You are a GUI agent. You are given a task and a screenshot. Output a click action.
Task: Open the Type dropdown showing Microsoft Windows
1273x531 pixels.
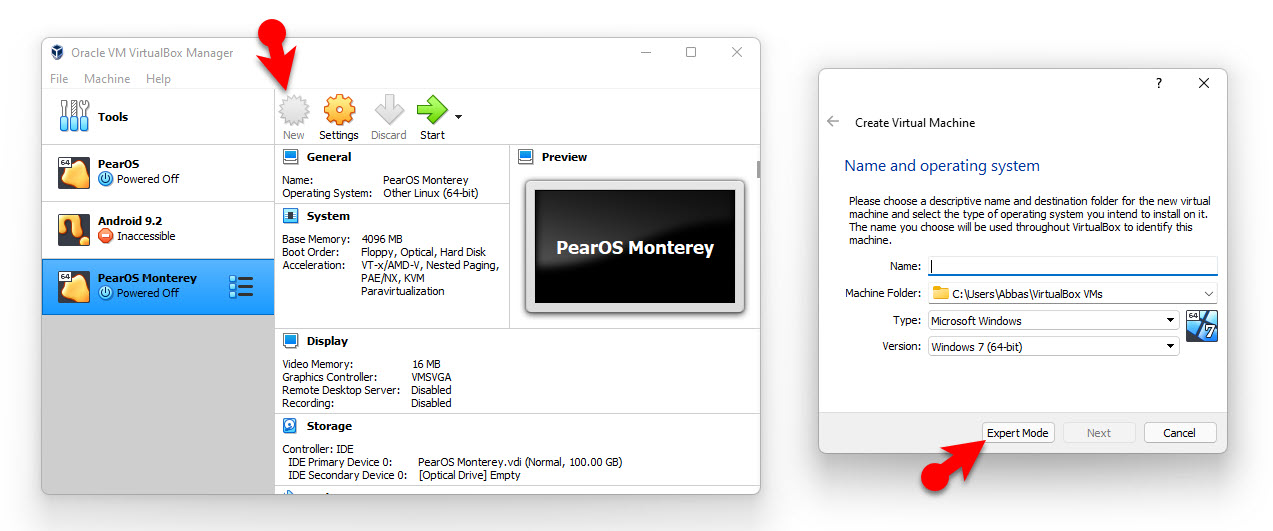(x=1054, y=321)
